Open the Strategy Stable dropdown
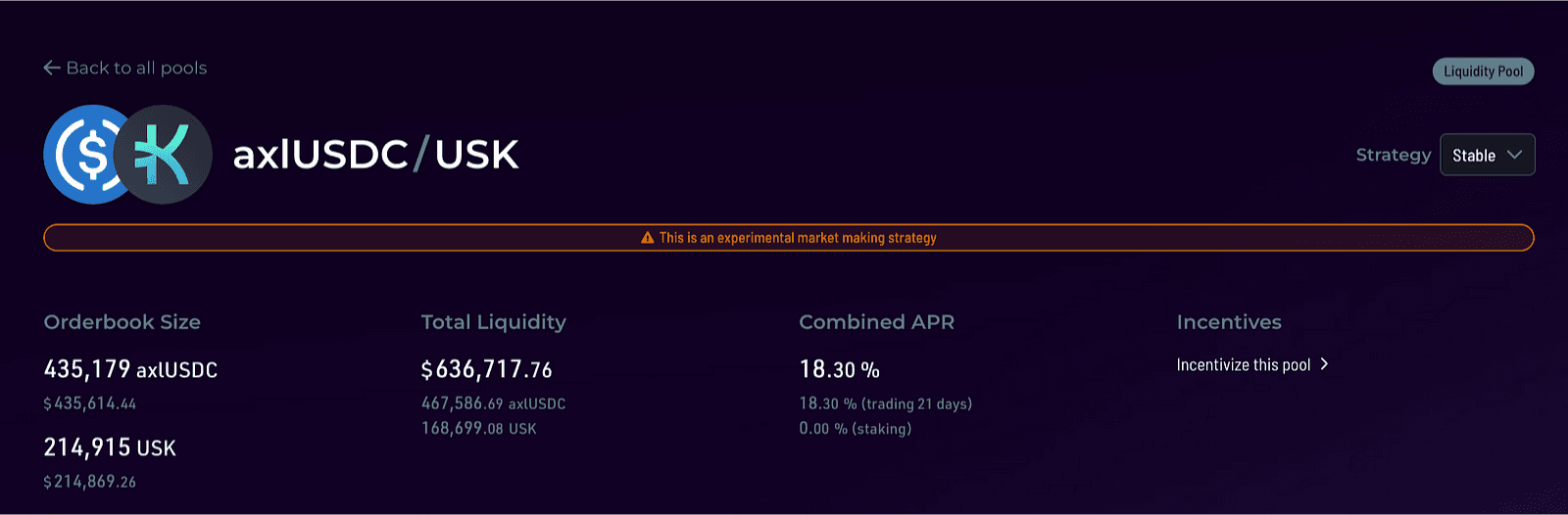Image resolution: width=1568 pixels, height=515 pixels. [1487, 155]
